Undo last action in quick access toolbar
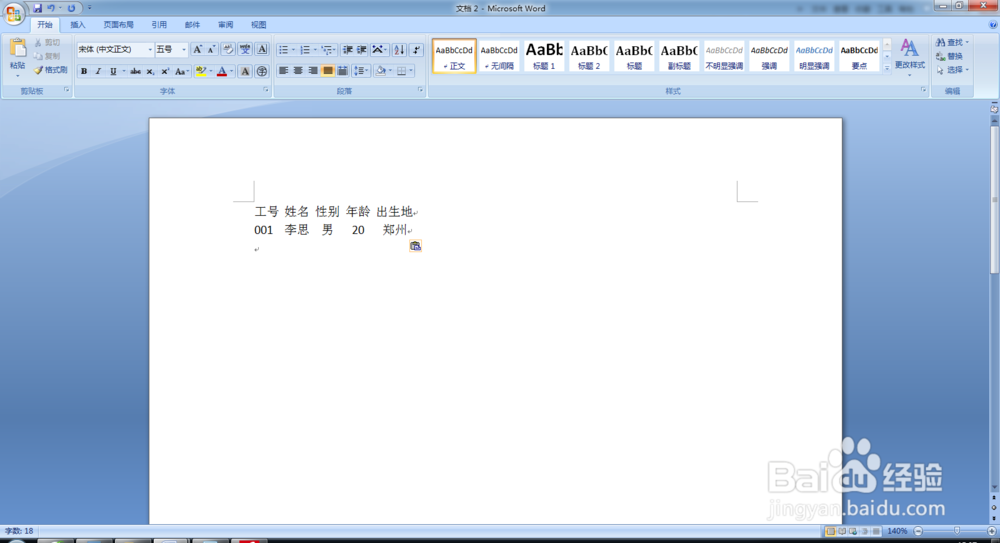The height and width of the screenshot is (543, 1000). (x=51, y=8)
